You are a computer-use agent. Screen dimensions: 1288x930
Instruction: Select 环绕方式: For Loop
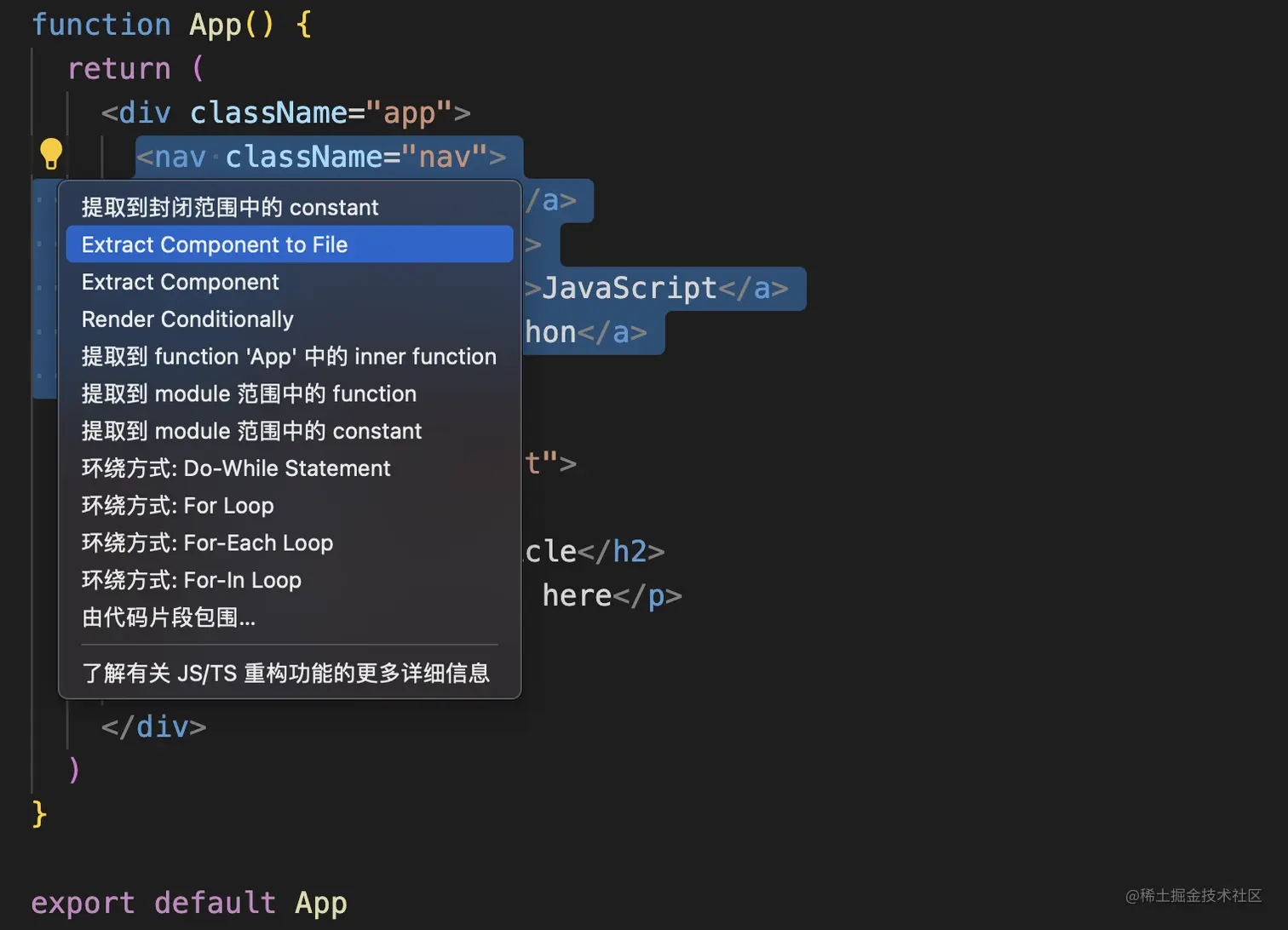click(x=290, y=506)
